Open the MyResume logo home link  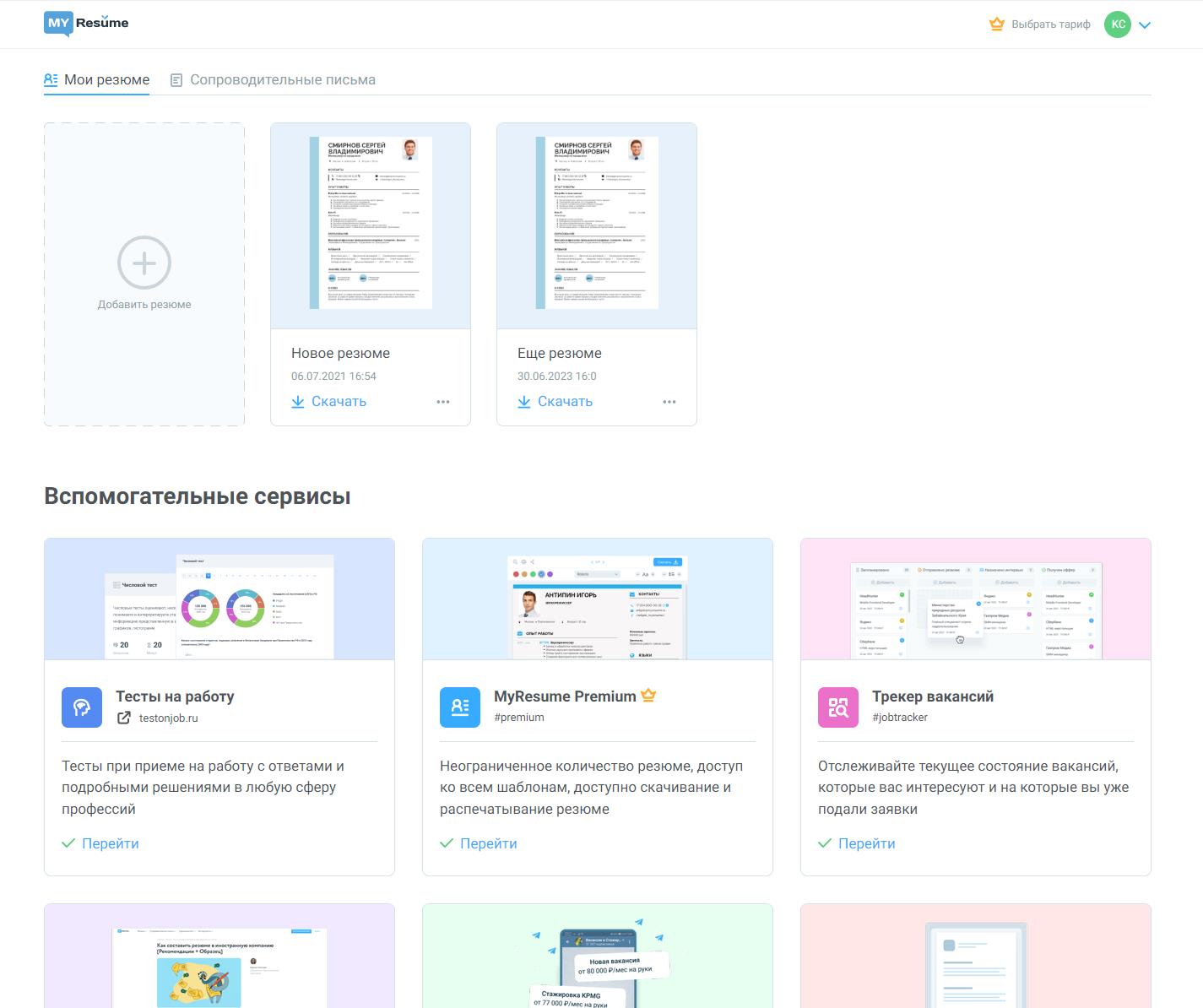click(86, 24)
